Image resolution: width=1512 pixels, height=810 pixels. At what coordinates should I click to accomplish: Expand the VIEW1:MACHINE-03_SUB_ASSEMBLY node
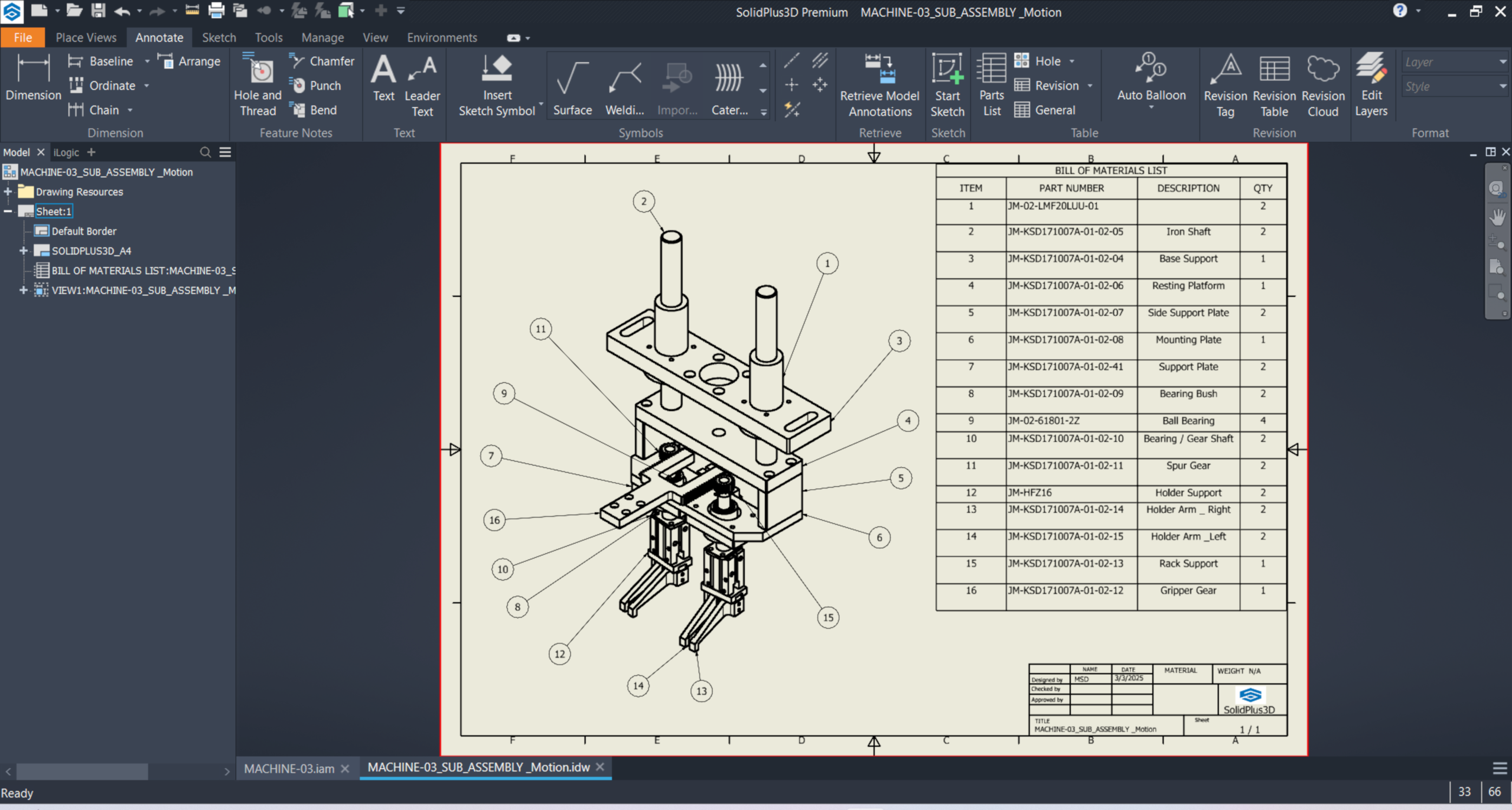(23, 290)
